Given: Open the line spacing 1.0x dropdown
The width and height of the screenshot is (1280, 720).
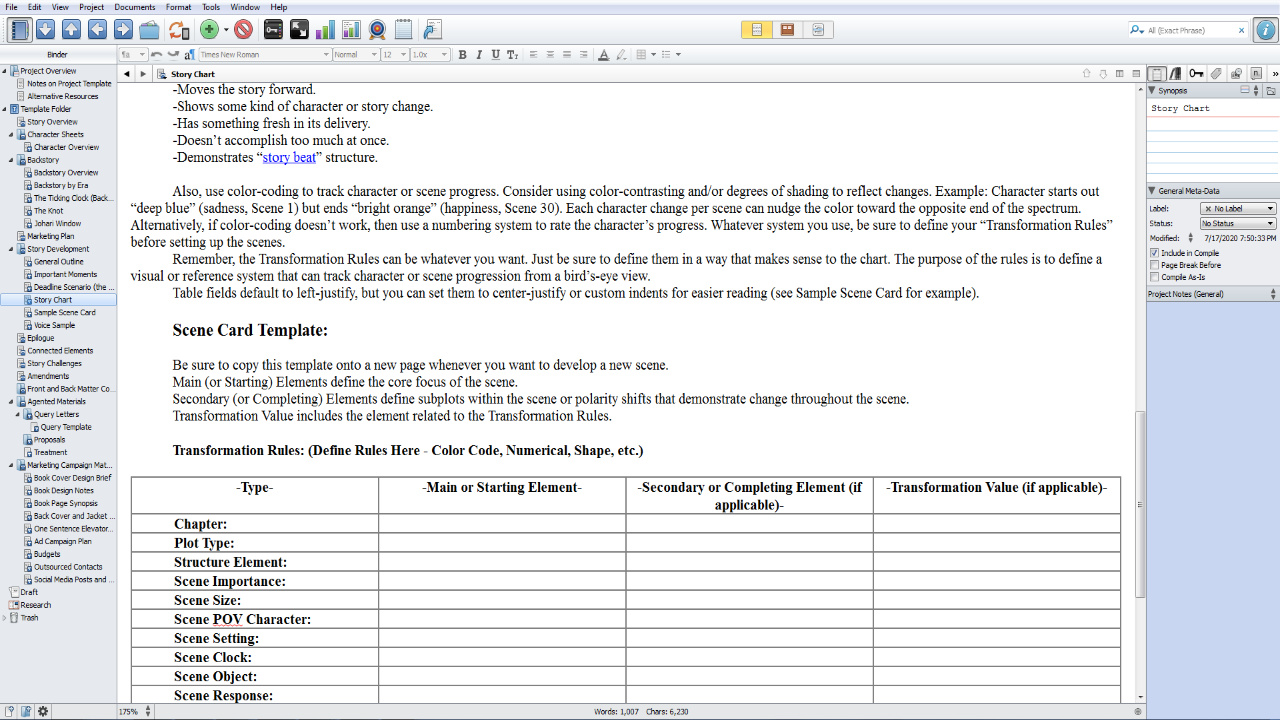Looking at the screenshot, I should pos(430,54).
